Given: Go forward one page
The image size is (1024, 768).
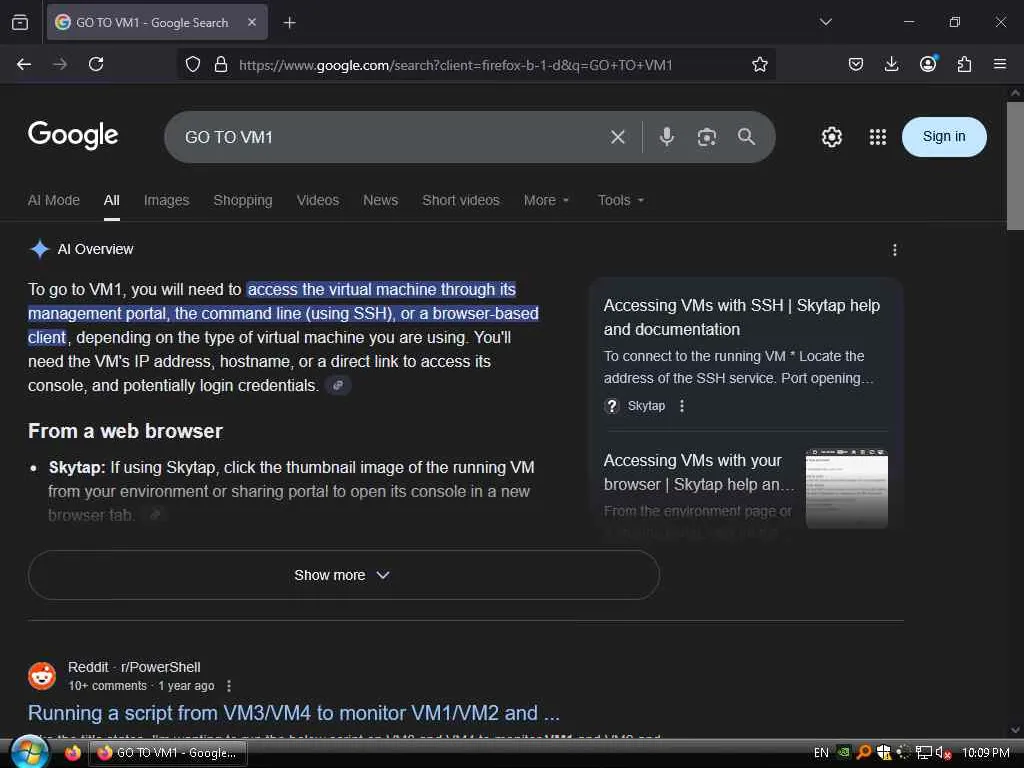Looking at the screenshot, I should coord(60,64).
